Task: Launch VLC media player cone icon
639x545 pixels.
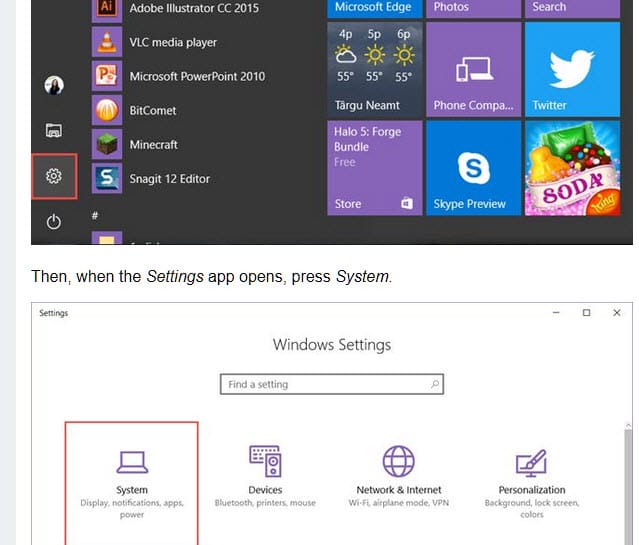Action: pos(107,42)
